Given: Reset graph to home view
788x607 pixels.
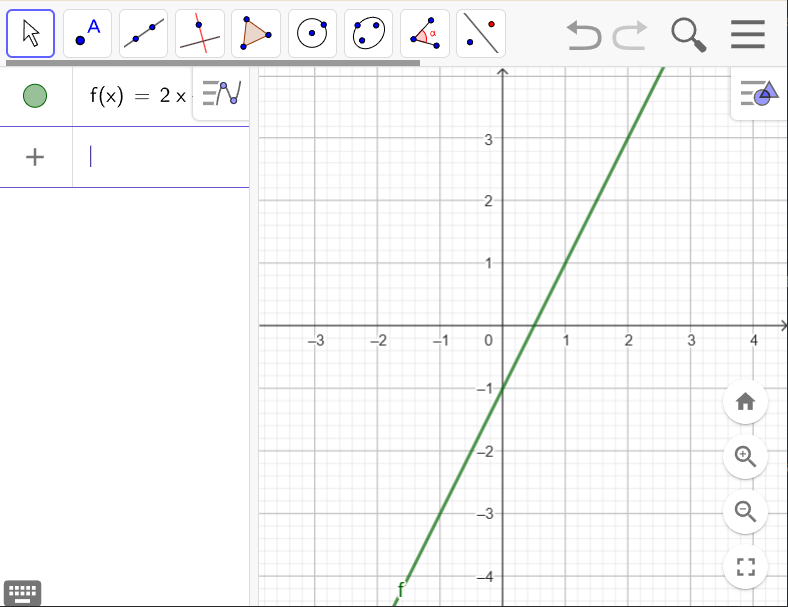Looking at the screenshot, I should coord(744,402).
